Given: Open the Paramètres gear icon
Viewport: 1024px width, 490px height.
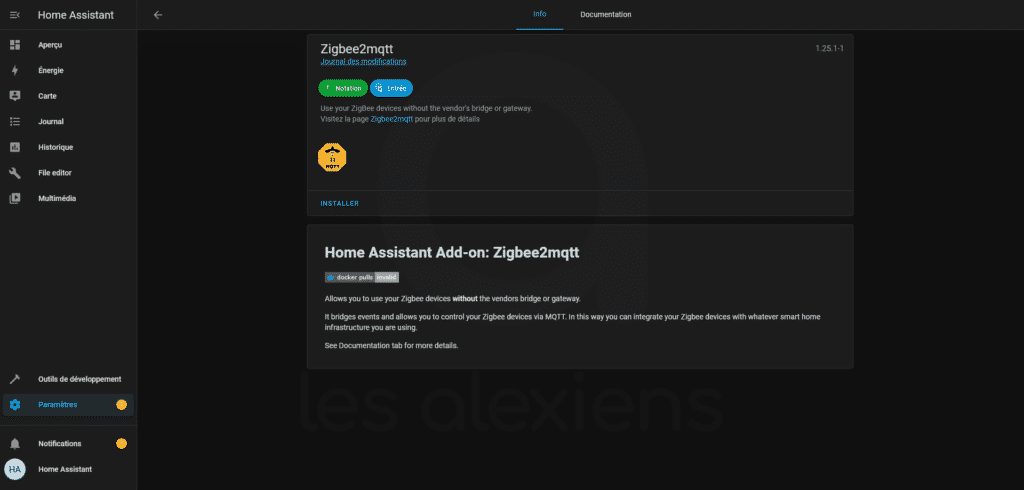Looking at the screenshot, I should pyautogui.click(x=15, y=404).
